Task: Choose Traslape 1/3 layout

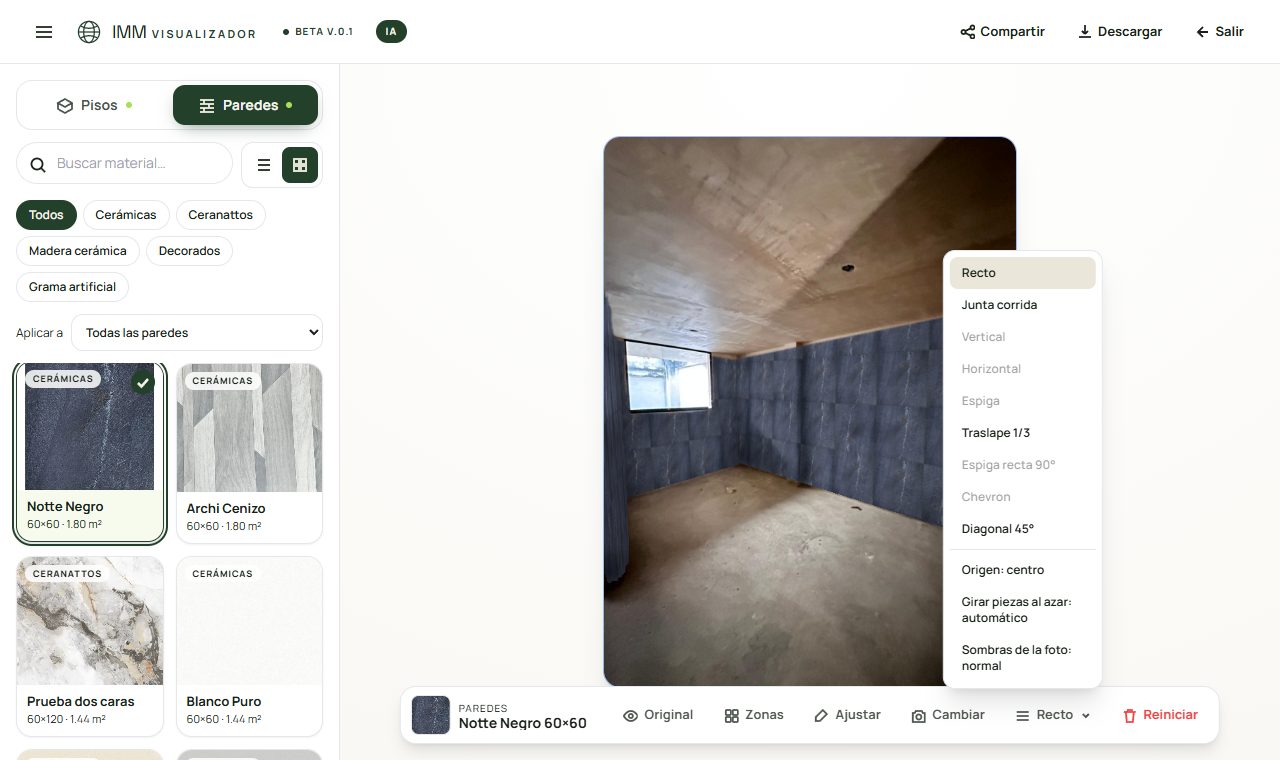Action: 1022,433
